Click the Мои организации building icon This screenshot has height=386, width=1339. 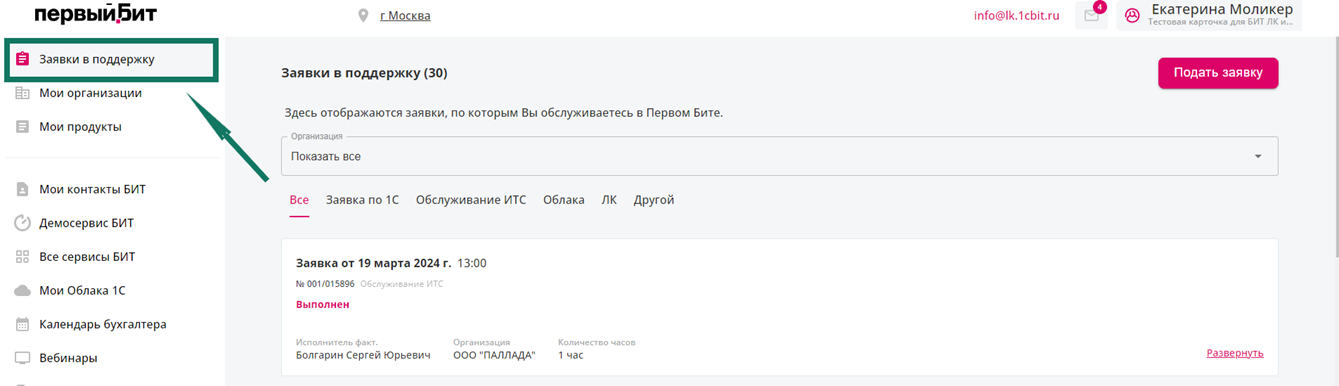[x=23, y=93]
